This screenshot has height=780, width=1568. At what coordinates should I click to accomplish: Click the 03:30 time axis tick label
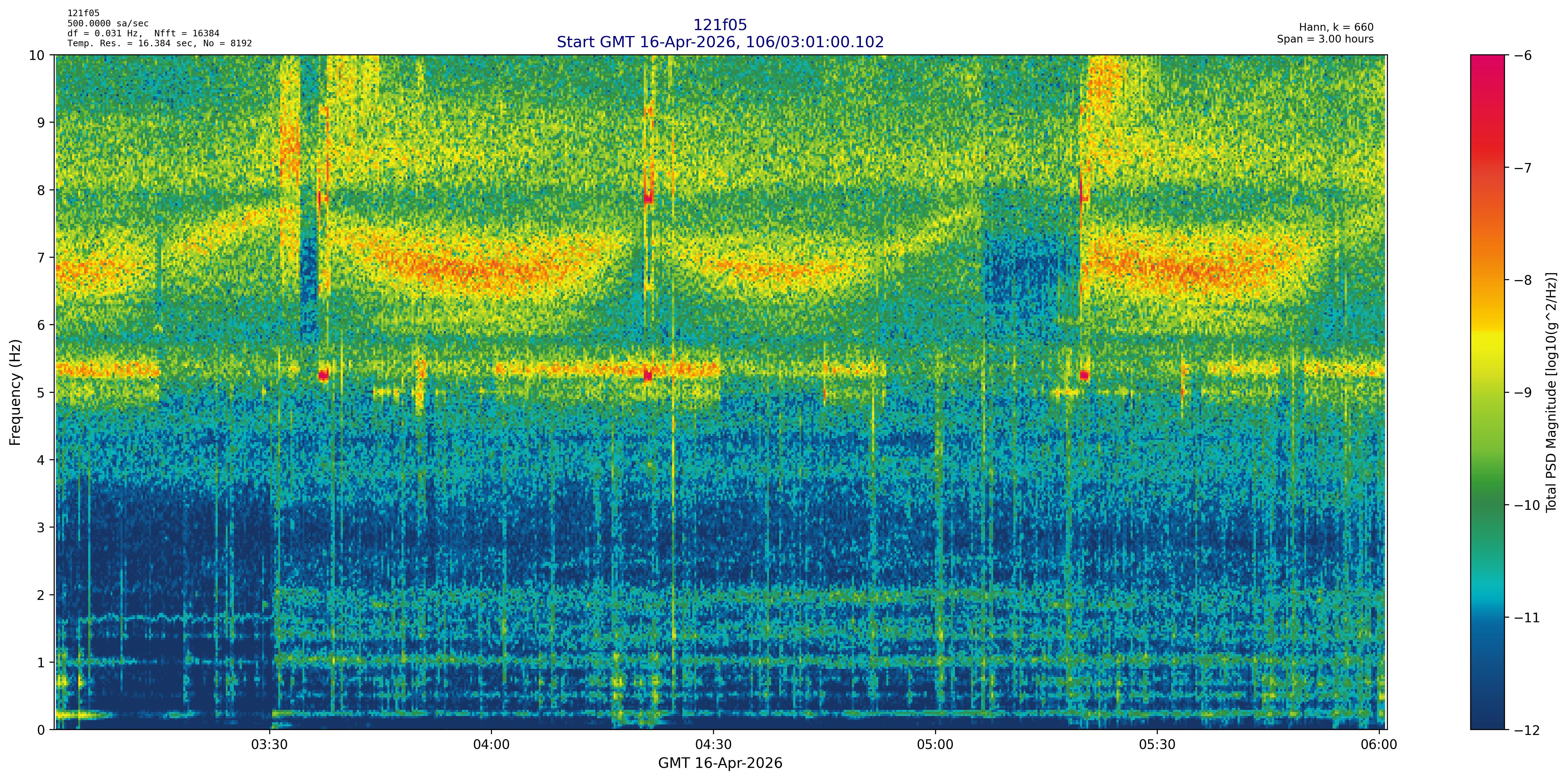click(269, 745)
